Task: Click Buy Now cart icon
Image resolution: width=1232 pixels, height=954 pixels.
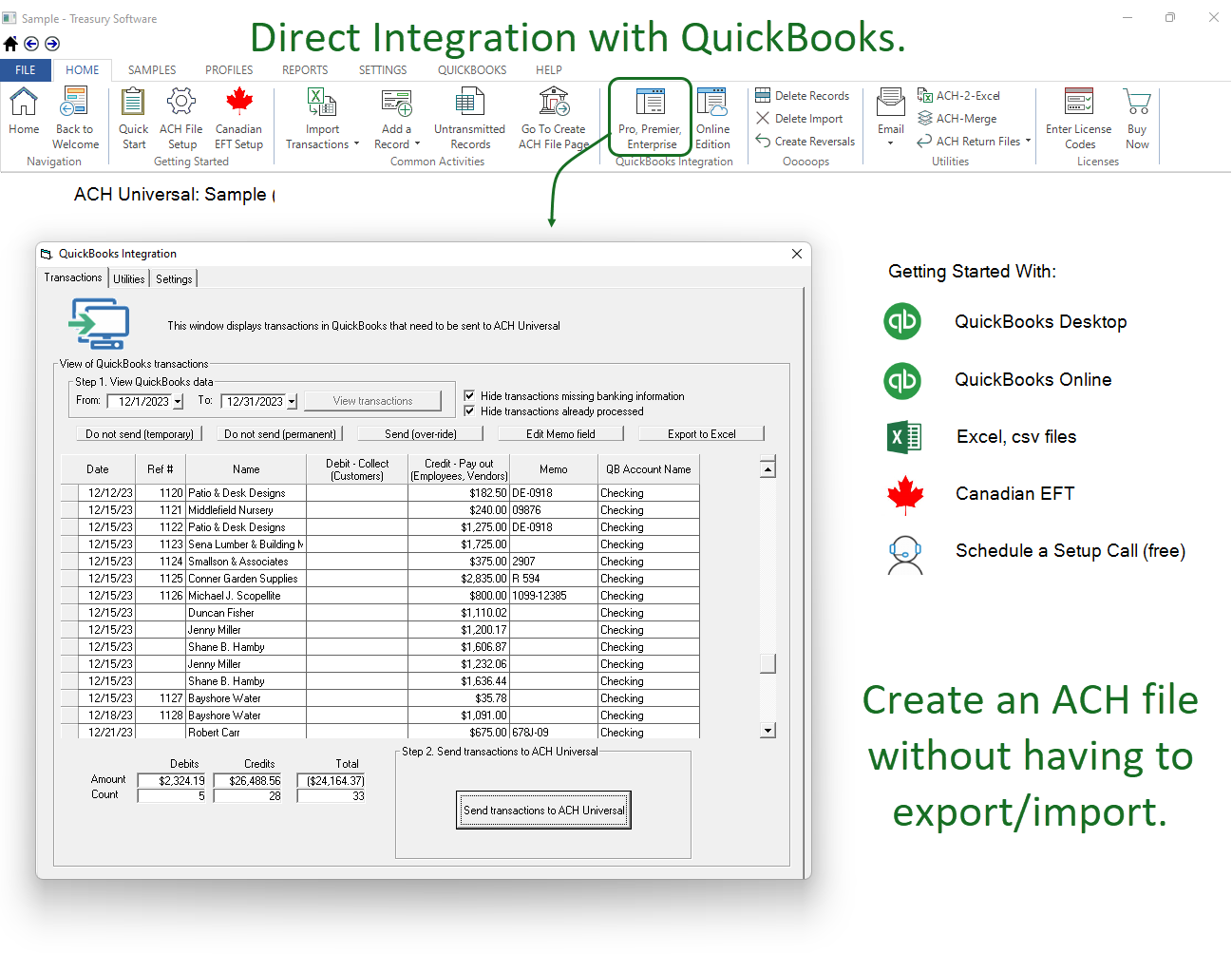Action: click(1137, 102)
